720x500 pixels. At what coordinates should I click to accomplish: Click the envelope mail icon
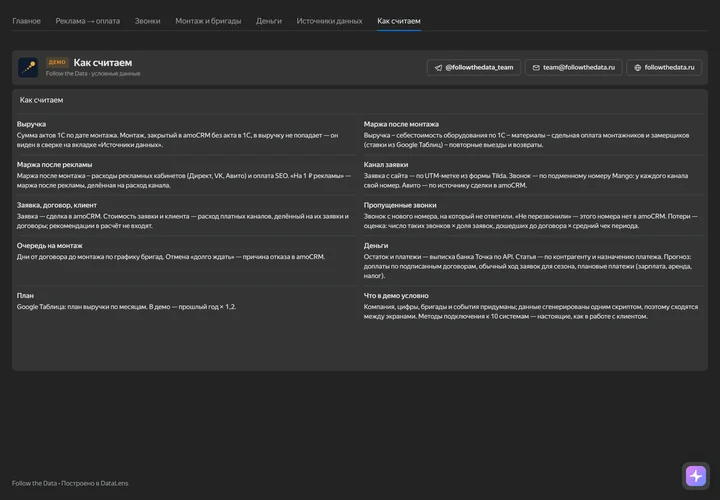[536, 67]
